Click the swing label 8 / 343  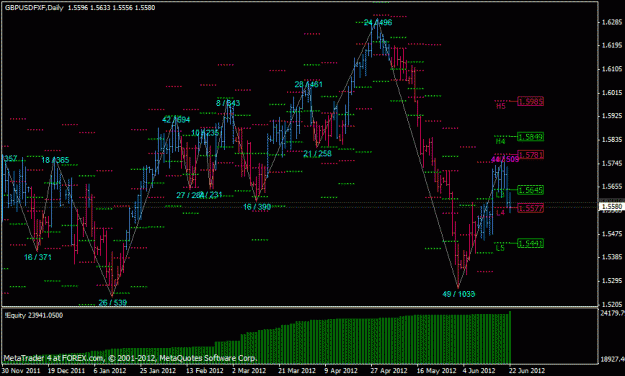coord(228,103)
